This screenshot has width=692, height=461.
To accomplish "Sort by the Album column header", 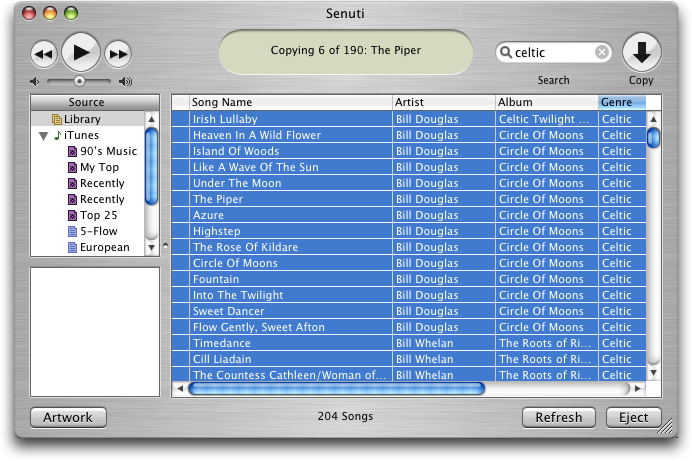I will (x=547, y=102).
